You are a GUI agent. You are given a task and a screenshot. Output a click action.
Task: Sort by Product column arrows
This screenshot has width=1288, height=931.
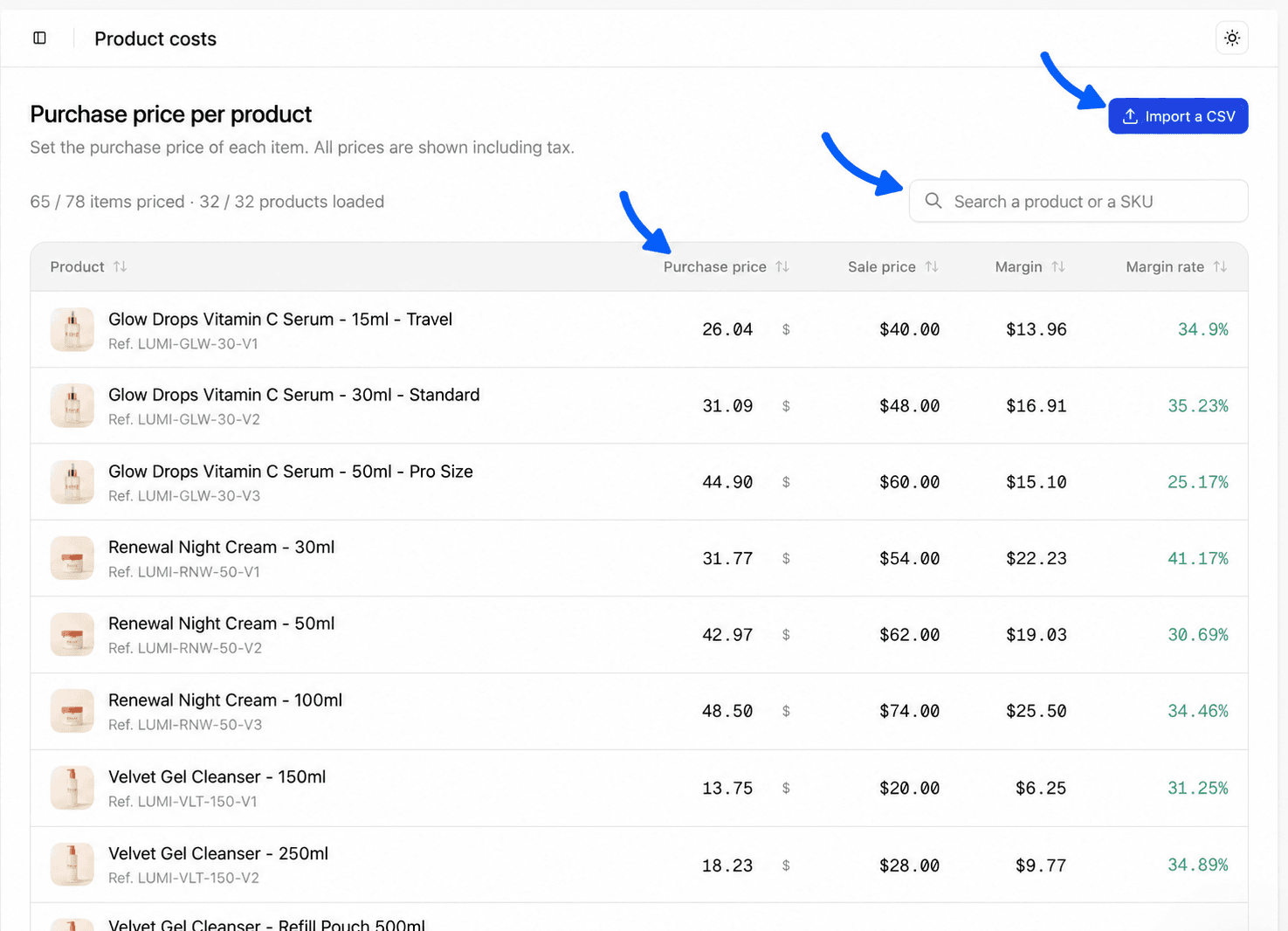point(121,266)
